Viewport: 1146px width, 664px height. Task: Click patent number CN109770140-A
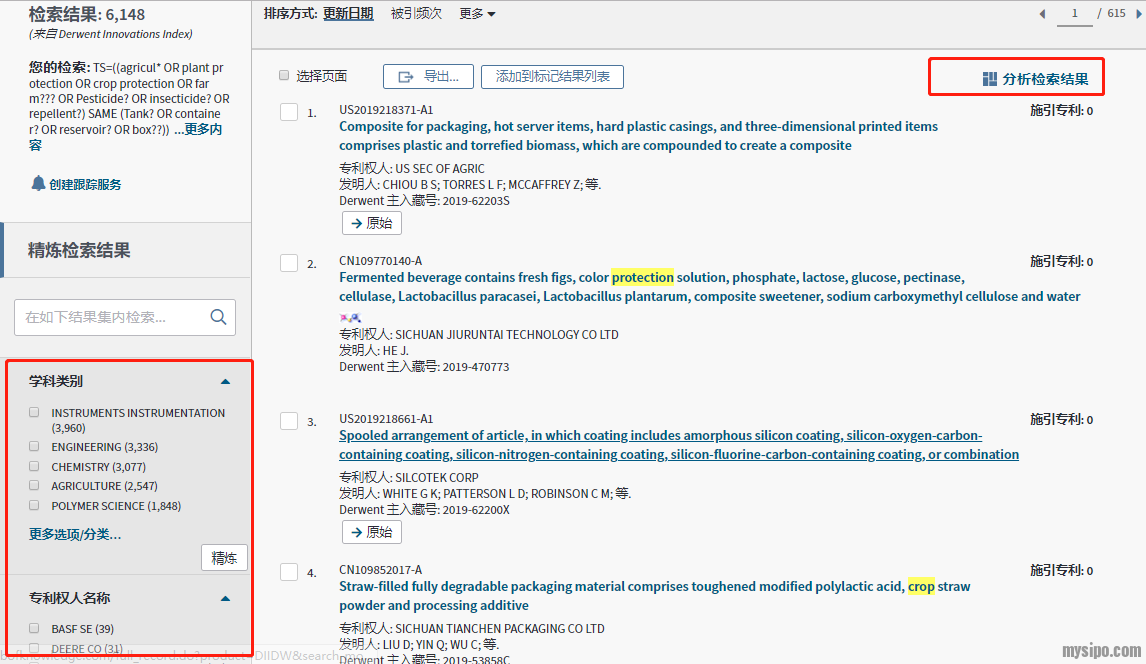(x=380, y=261)
